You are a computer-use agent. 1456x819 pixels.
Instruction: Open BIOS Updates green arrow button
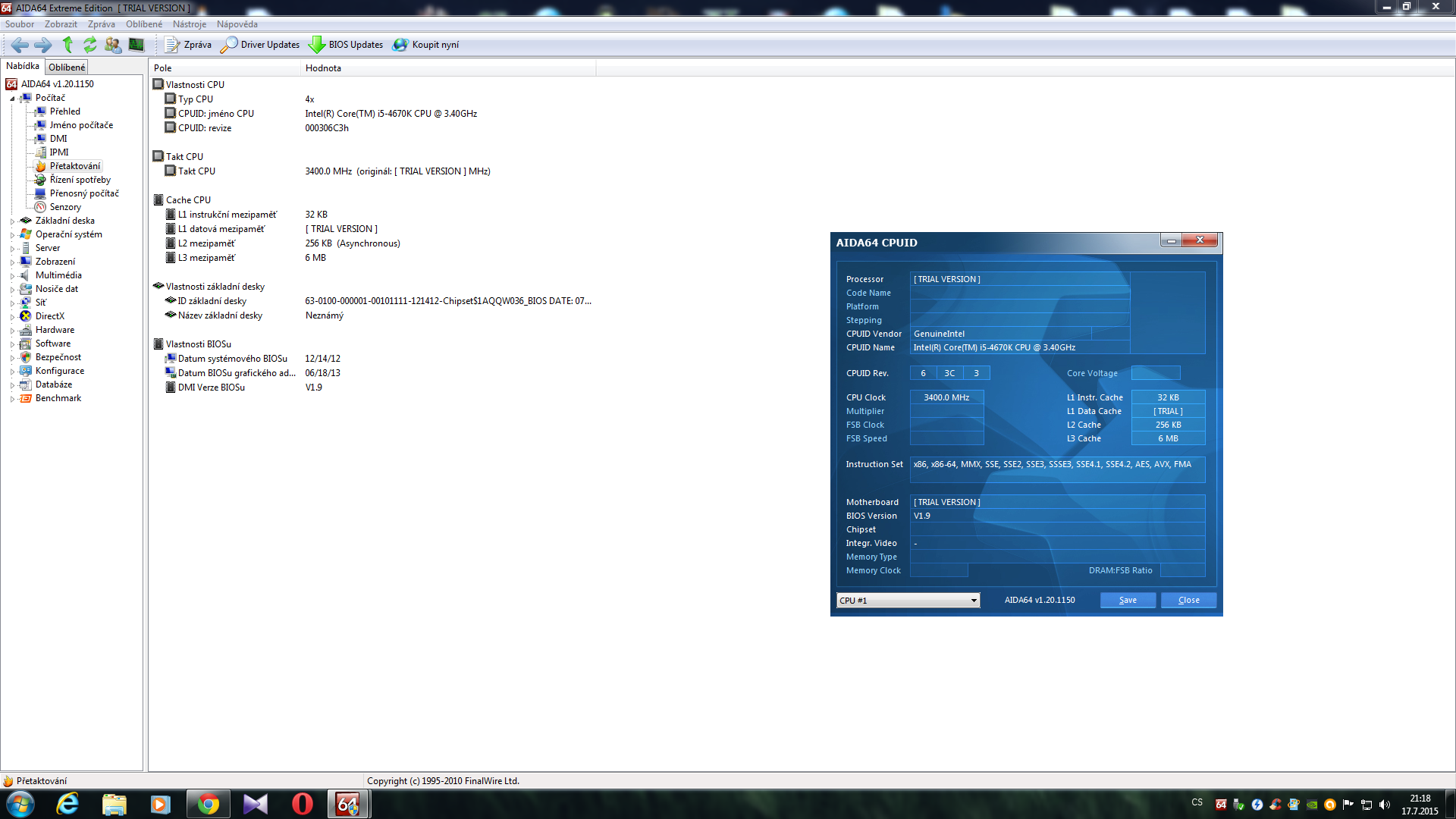click(346, 45)
